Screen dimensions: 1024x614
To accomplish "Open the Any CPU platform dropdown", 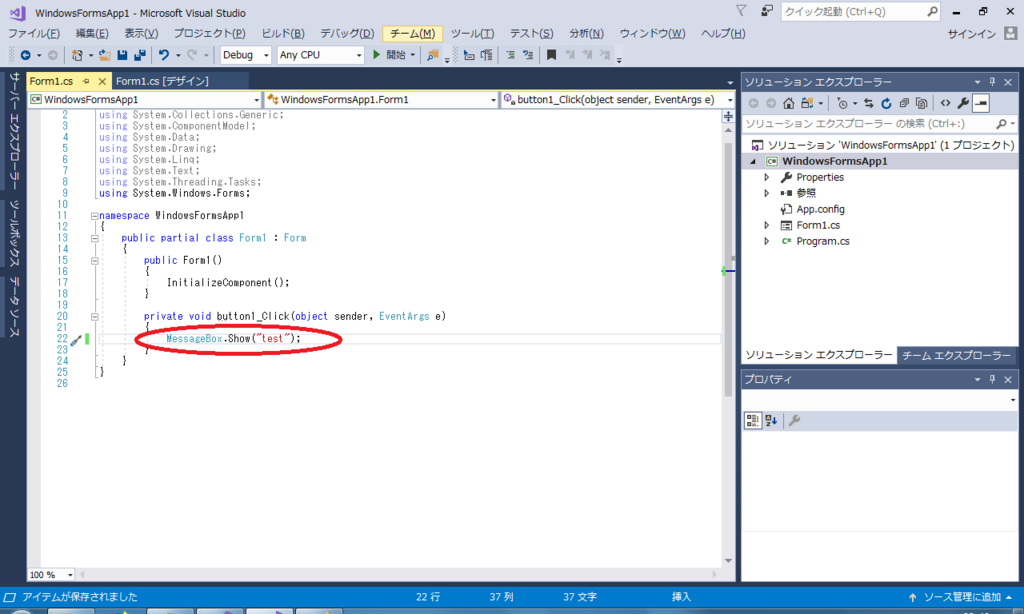I will pos(320,56).
